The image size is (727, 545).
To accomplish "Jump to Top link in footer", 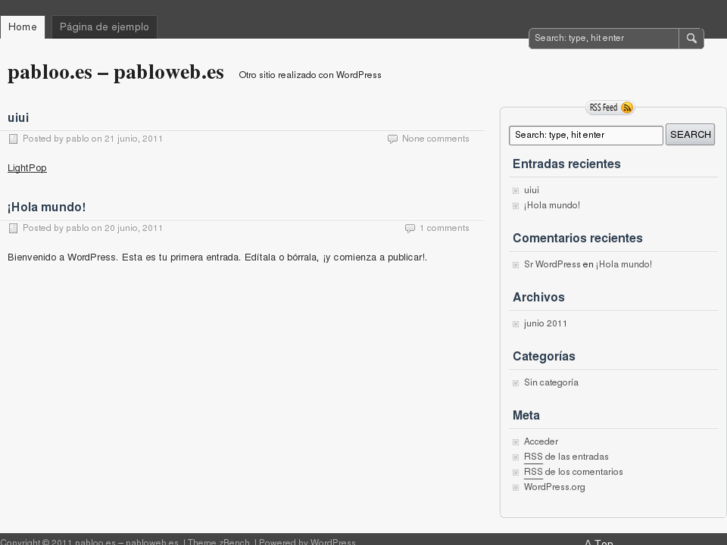I will pos(598,542).
